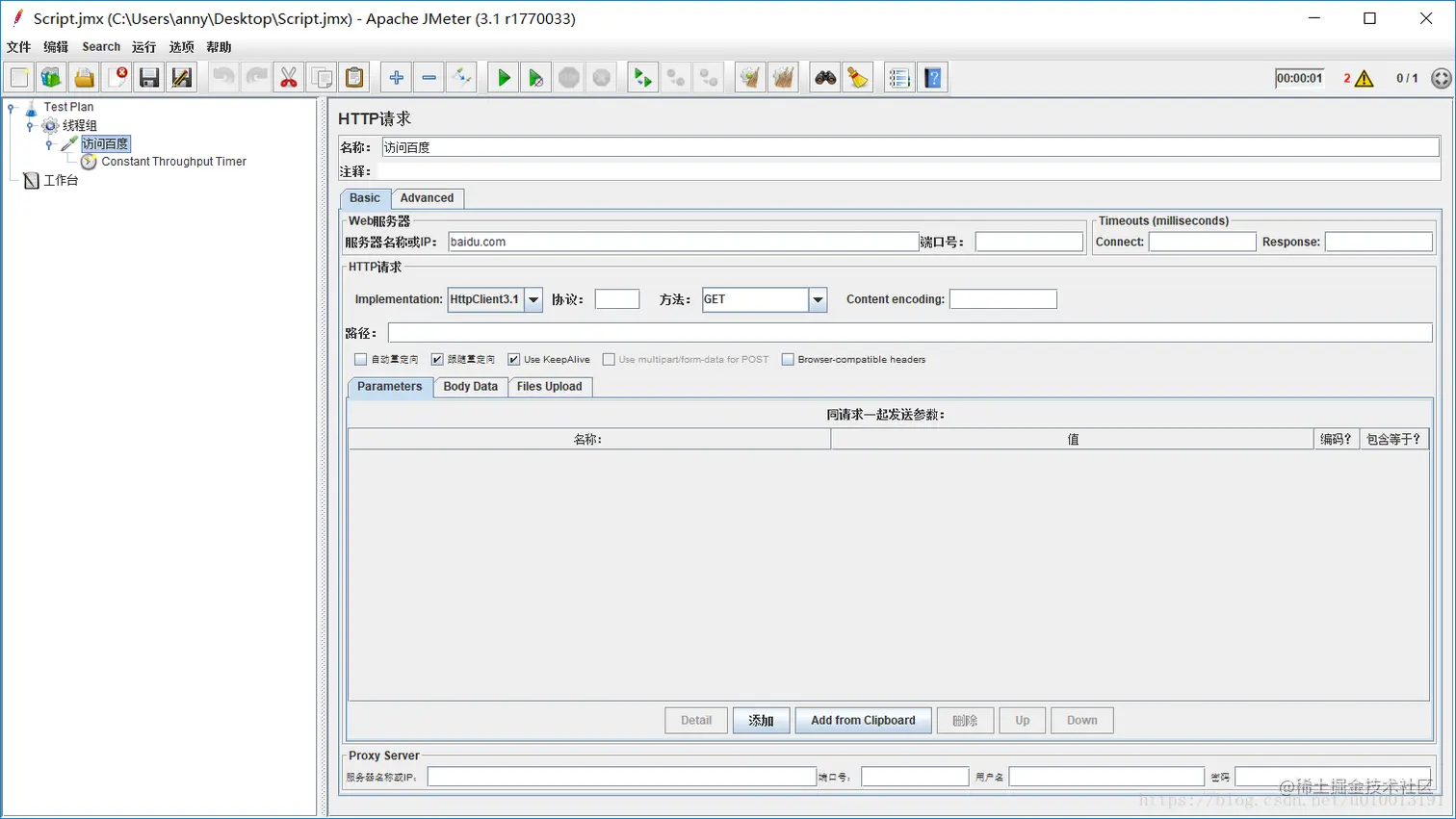Enable Browser-compatible headers checkbox
The image size is (1456, 819).
[x=788, y=359]
